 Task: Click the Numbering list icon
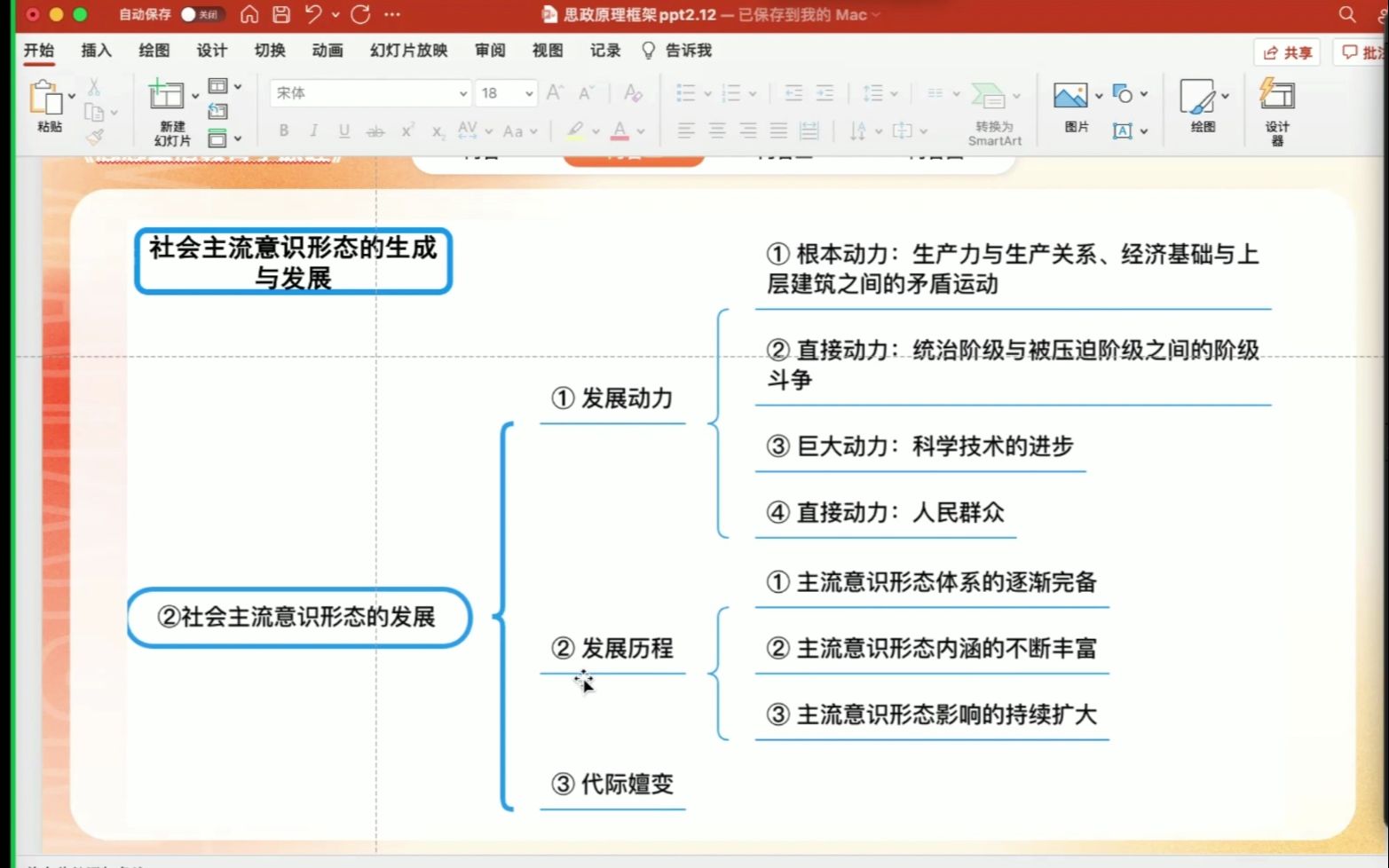(x=731, y=92)
